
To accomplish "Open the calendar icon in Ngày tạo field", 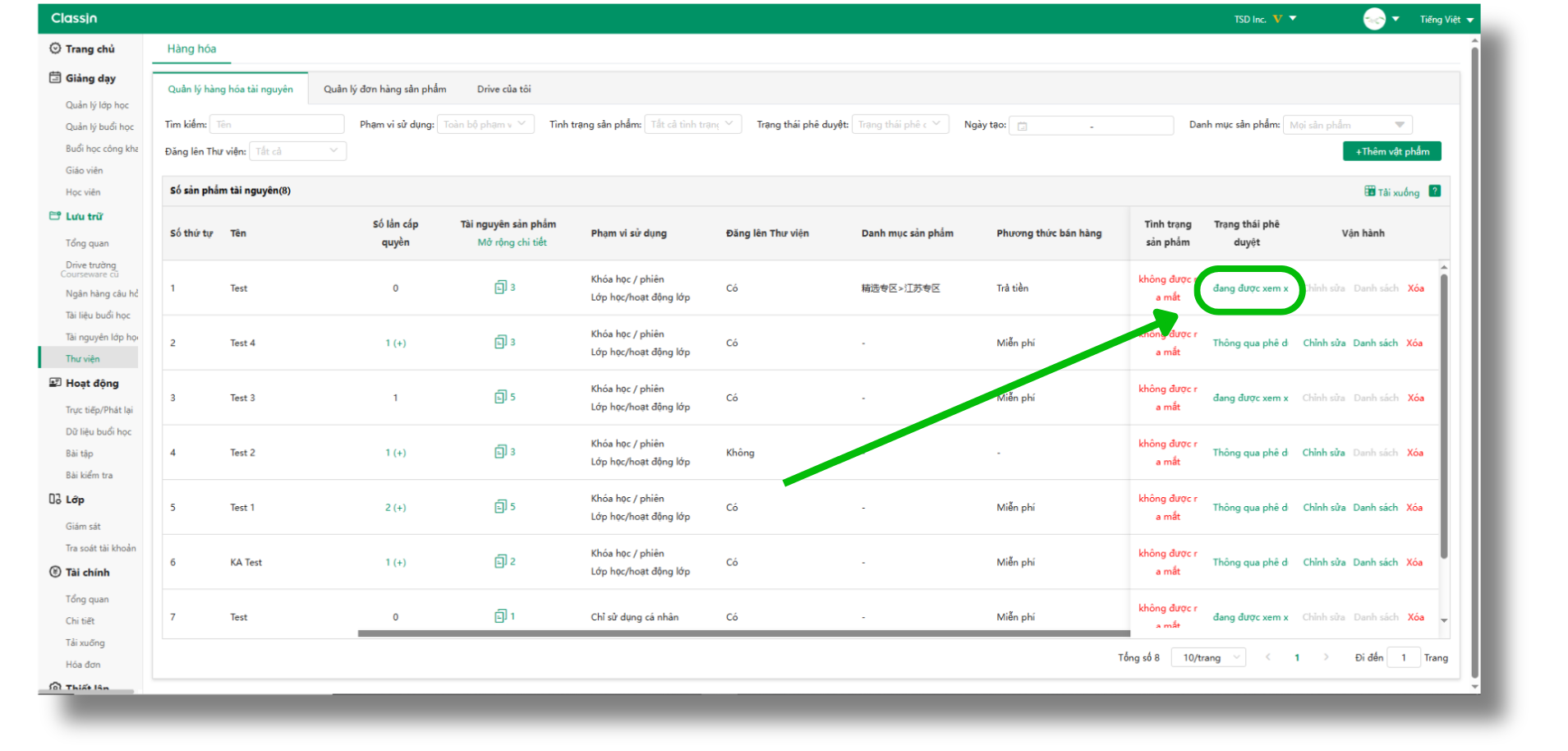I will coord(1023,126).
